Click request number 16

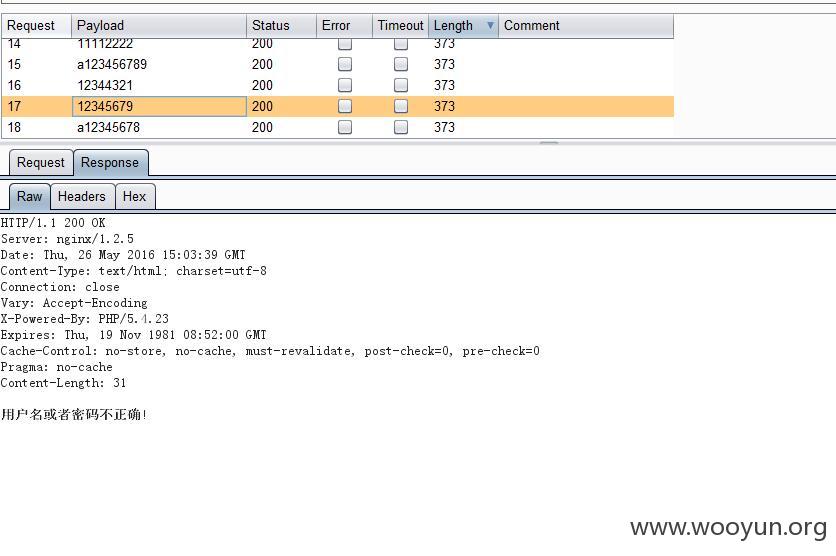pos(14,85)
